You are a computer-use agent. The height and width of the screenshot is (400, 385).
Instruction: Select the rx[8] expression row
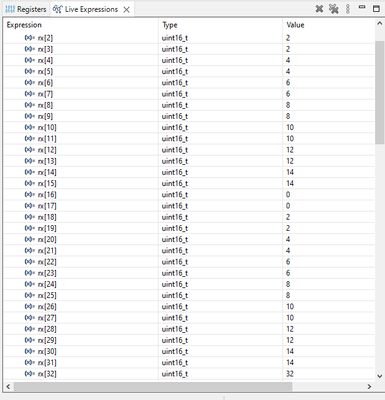[189, 105]
